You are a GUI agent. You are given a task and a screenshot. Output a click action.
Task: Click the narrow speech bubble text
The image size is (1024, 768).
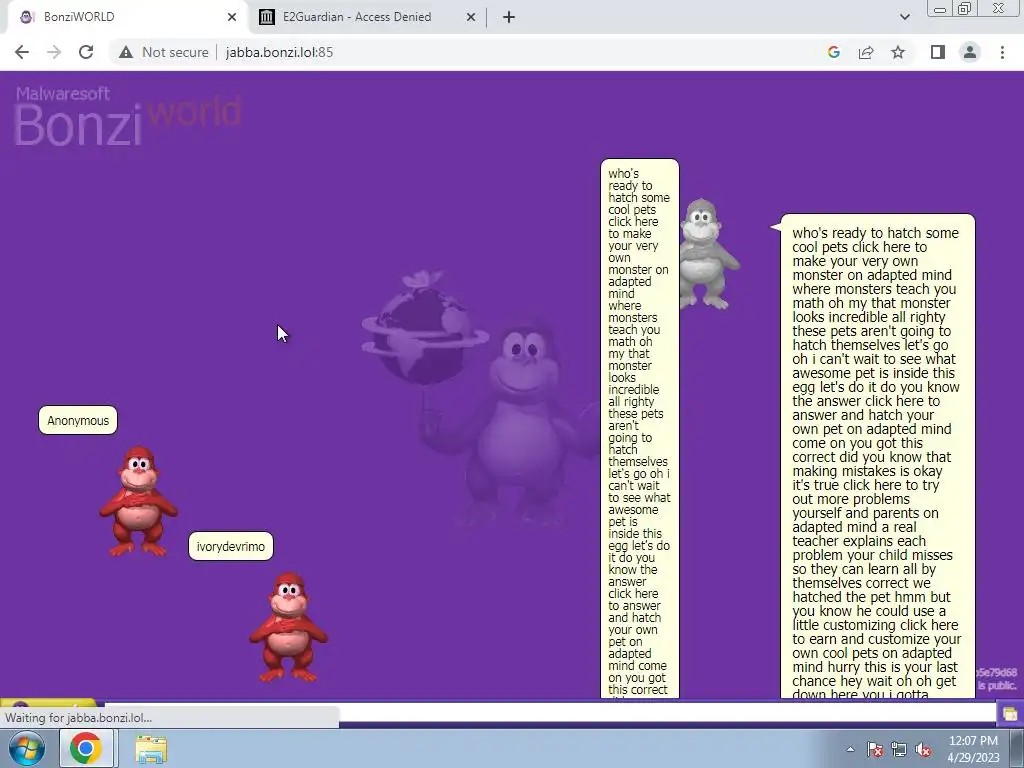pos(639,429)
